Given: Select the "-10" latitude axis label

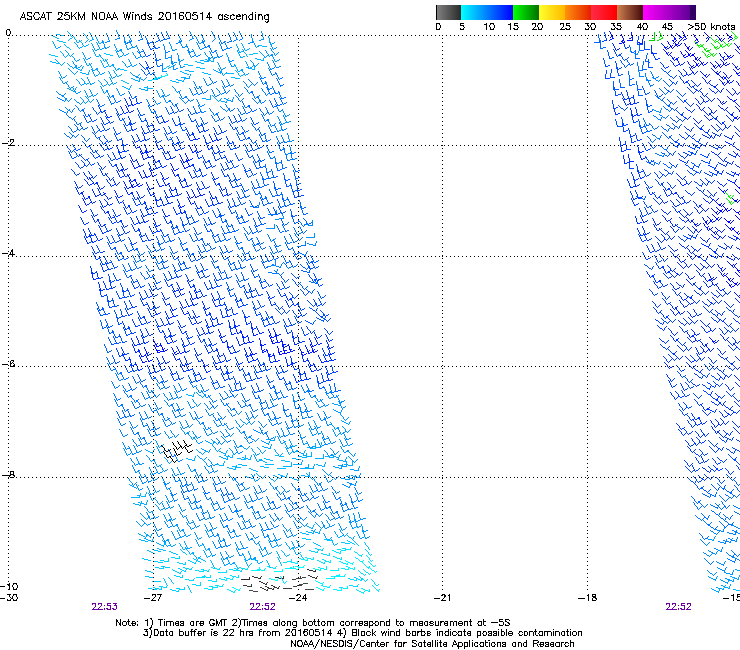Looking at the screenshot, I should [x=9, y=586].
